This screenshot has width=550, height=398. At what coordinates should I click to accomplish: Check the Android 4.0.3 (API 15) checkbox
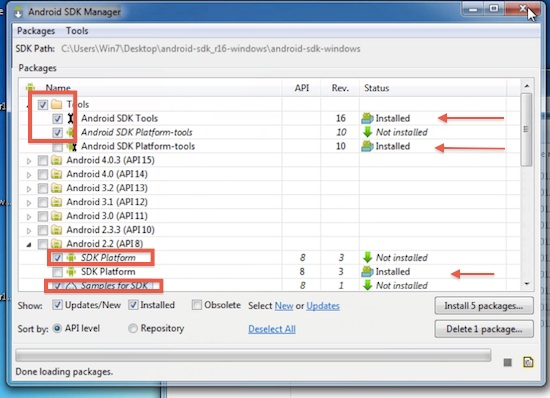pyautogui.click(x=43, y=161)
